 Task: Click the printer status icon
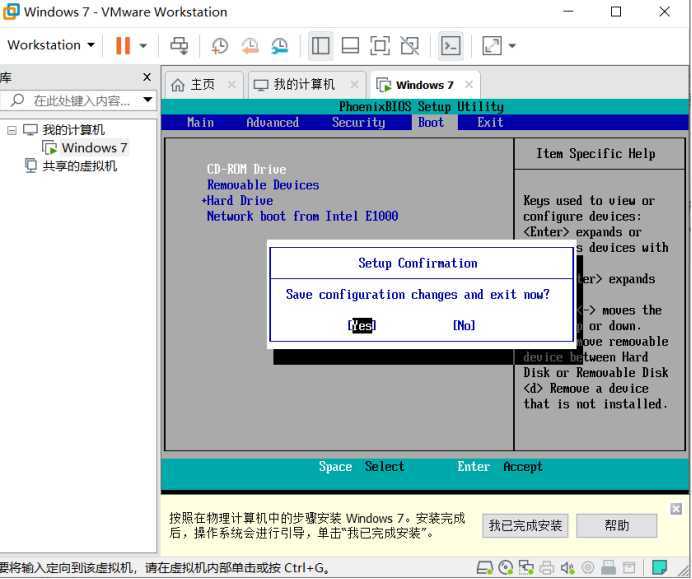click(547, 567)
